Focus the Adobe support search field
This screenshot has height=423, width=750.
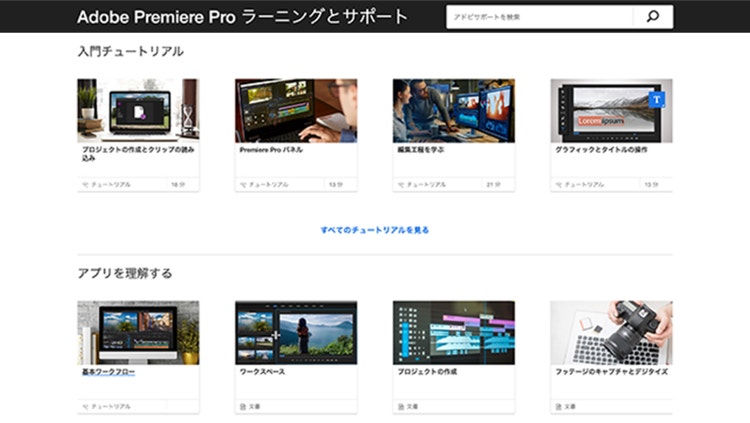[x=539, y=17]
